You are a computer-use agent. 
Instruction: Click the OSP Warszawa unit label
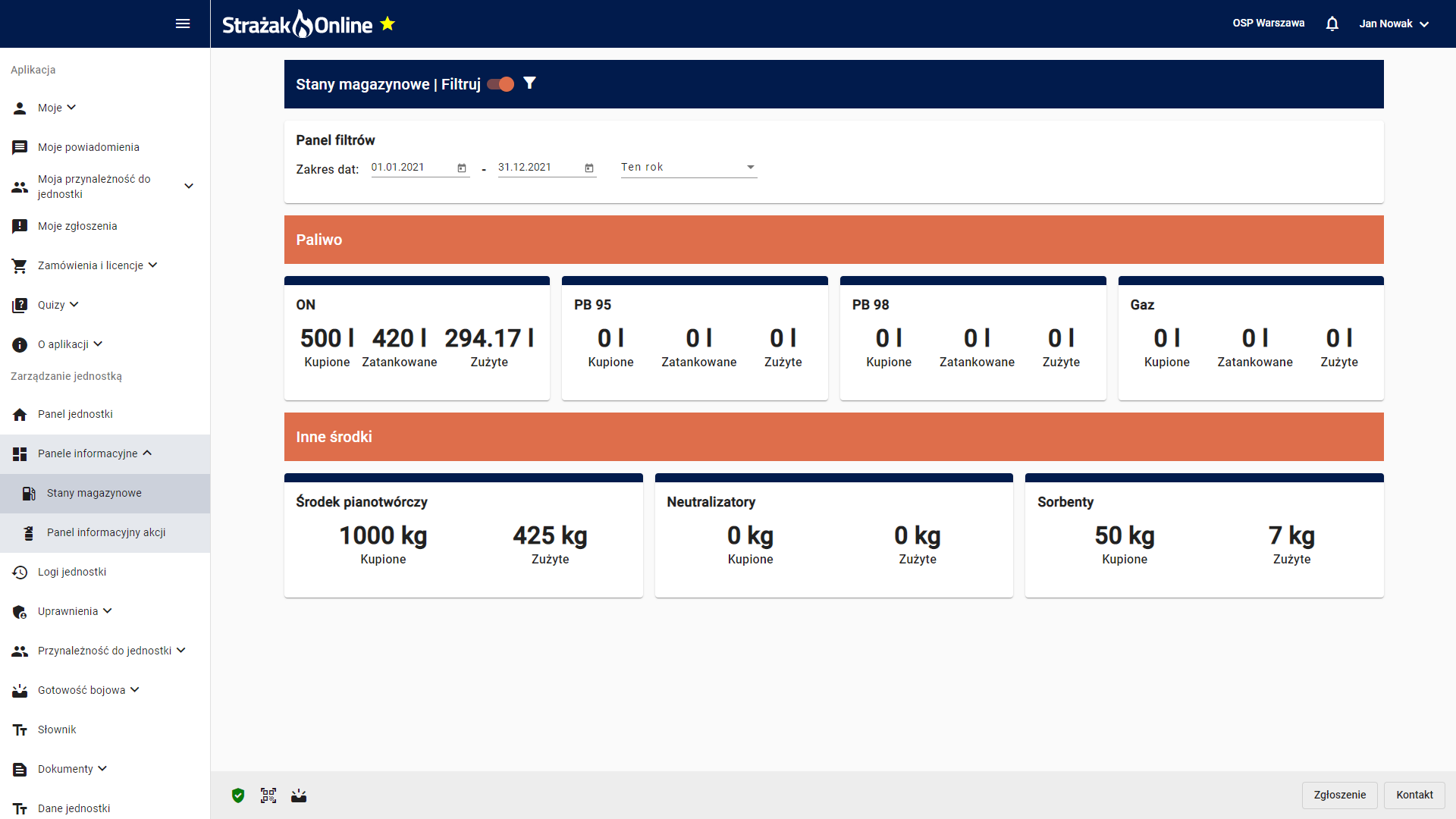[1269, 24]
